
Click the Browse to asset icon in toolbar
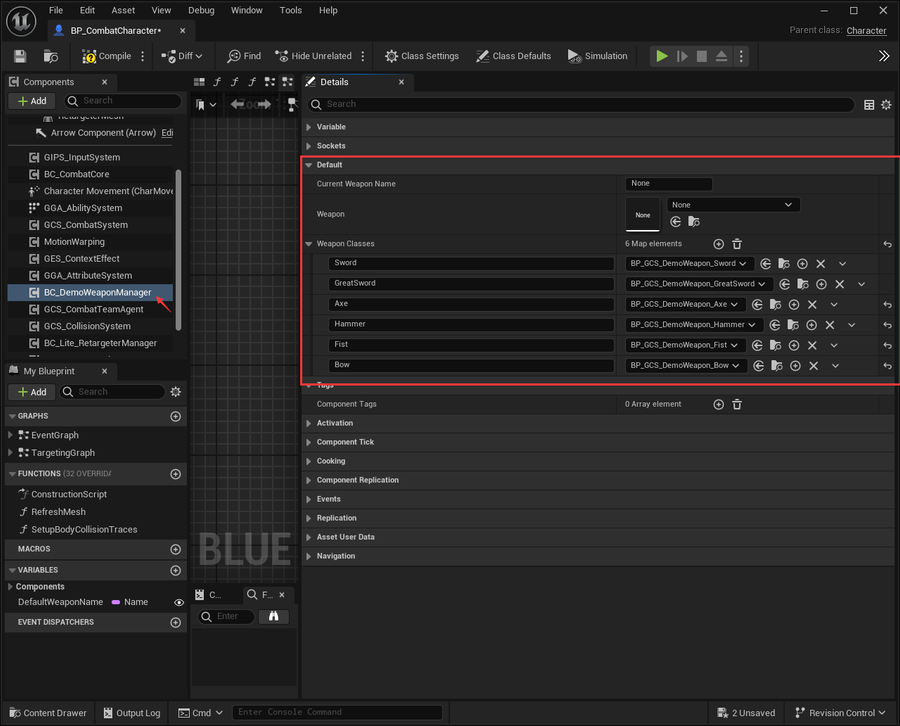click(x=51, y=56)
